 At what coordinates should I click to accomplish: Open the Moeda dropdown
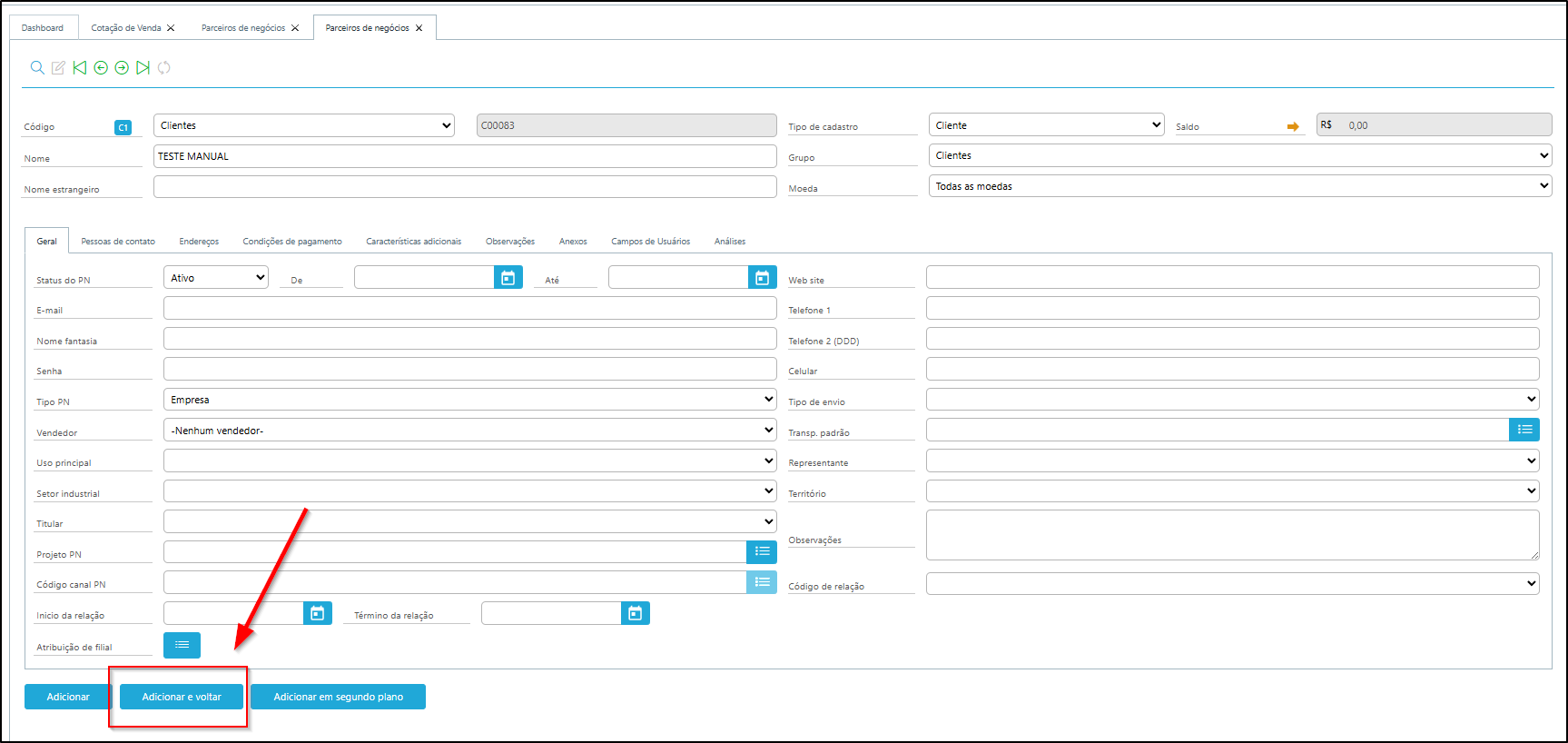tap(1239, 186)
